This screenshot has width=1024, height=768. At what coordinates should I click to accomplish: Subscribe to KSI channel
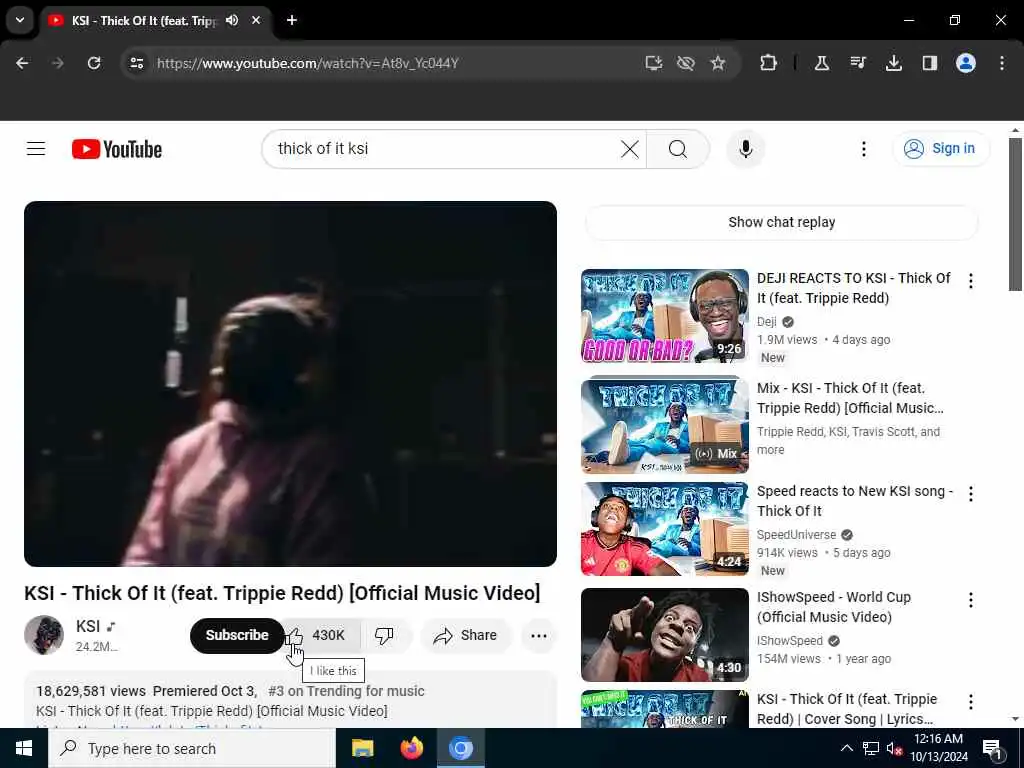237,635
